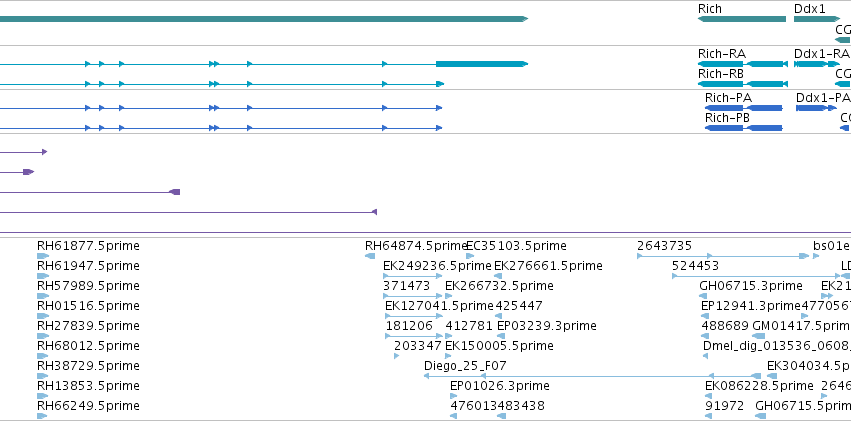Click the EP01026.3prime EST marker
851x421 pixels.
pyautogui.click(x=454, y=396)
